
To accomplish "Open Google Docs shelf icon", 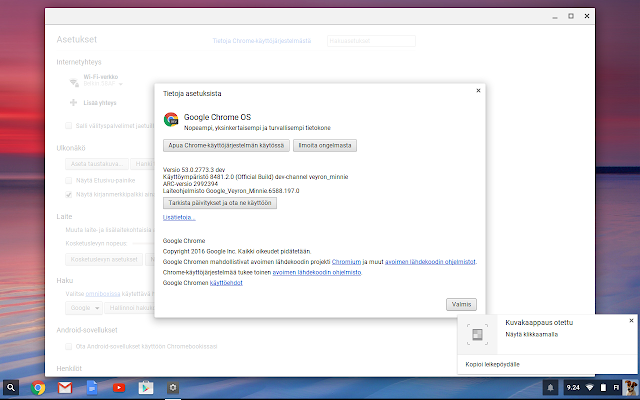I will 92,387.
